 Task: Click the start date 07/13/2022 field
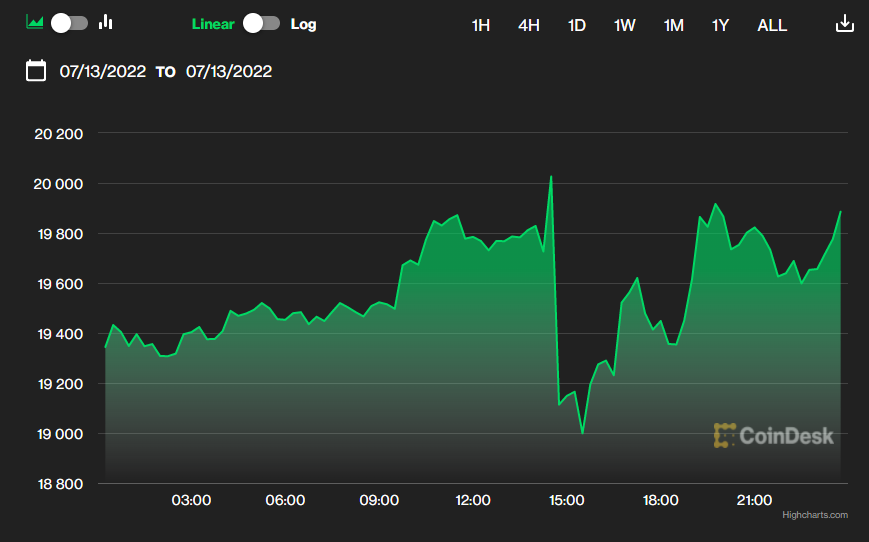(x=103, y=71)
